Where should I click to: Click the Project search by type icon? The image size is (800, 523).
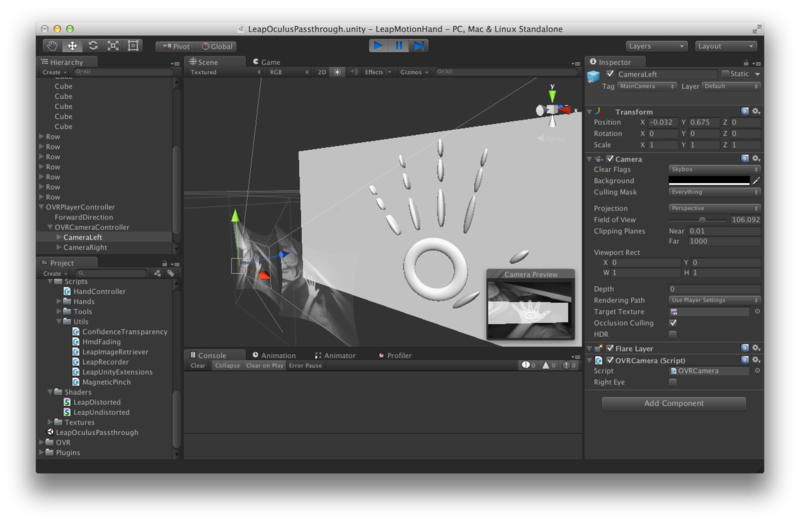pyautogui.click(x=157, y=273)
